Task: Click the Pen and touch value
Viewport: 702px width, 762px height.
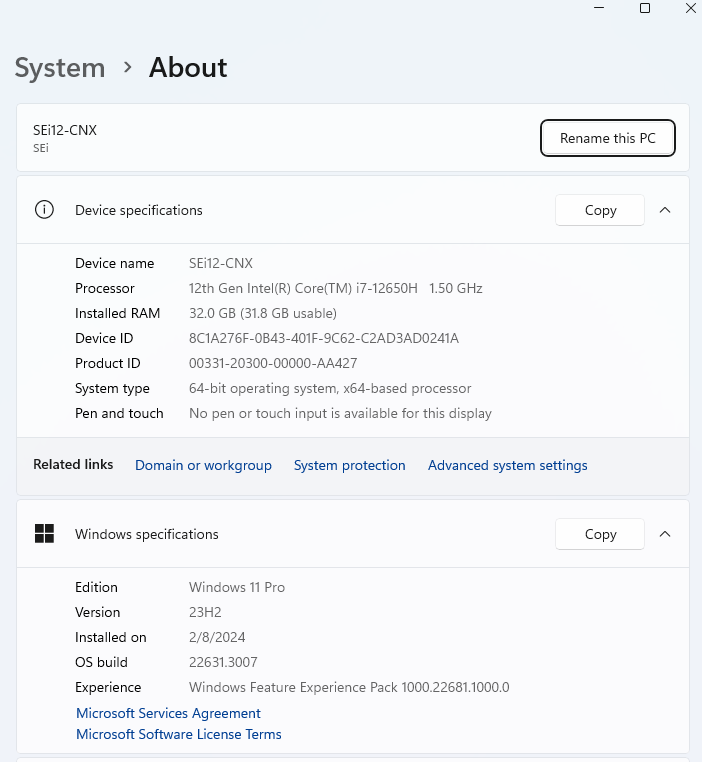Action: click(340, 414)
